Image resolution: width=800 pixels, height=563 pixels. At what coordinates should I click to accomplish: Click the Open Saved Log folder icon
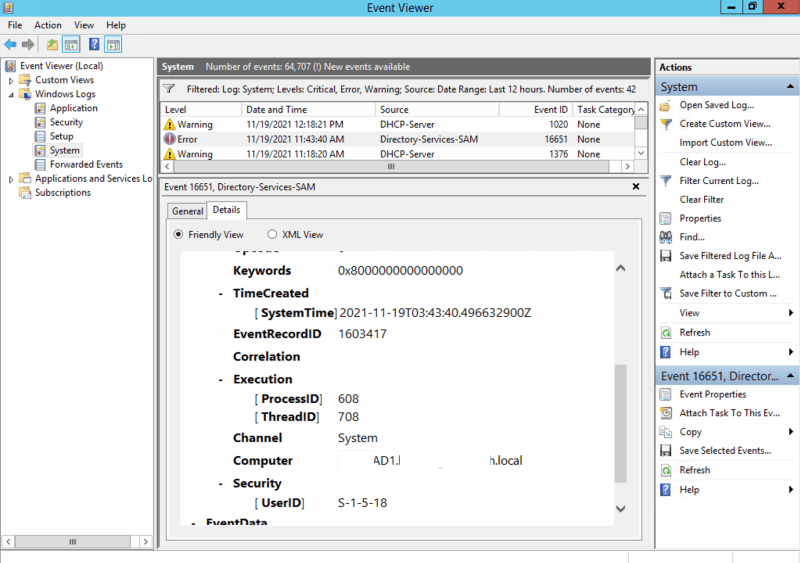[x=665, y=105]
